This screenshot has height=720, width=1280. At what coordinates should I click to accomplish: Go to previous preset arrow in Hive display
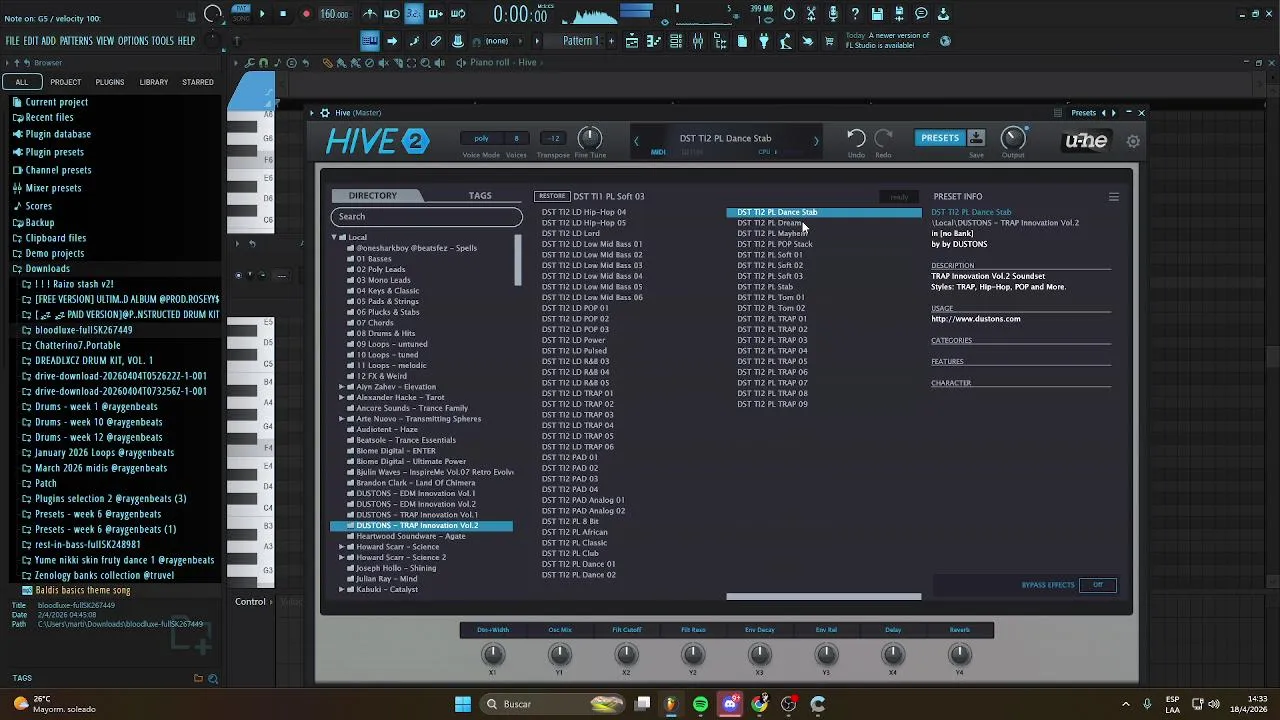point(636,141)
